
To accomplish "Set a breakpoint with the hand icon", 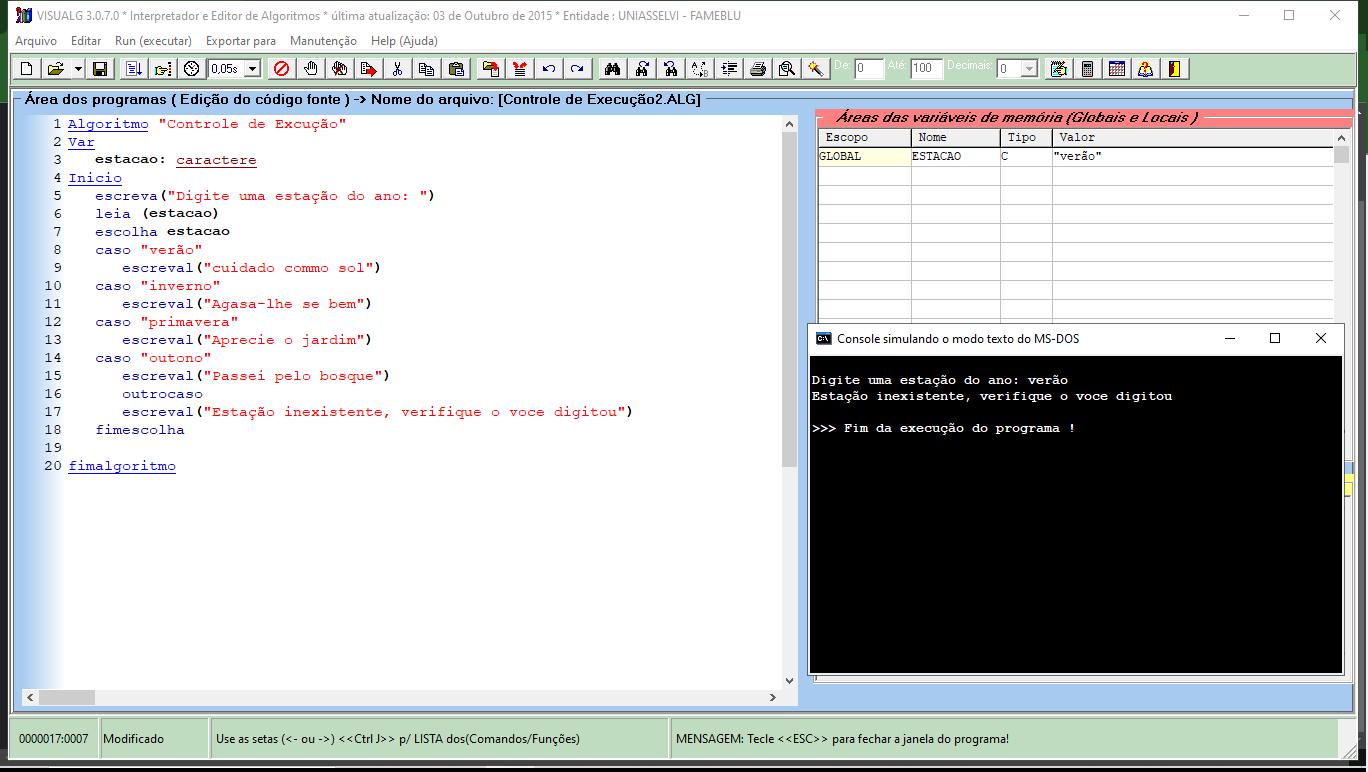I will (311, 69).
